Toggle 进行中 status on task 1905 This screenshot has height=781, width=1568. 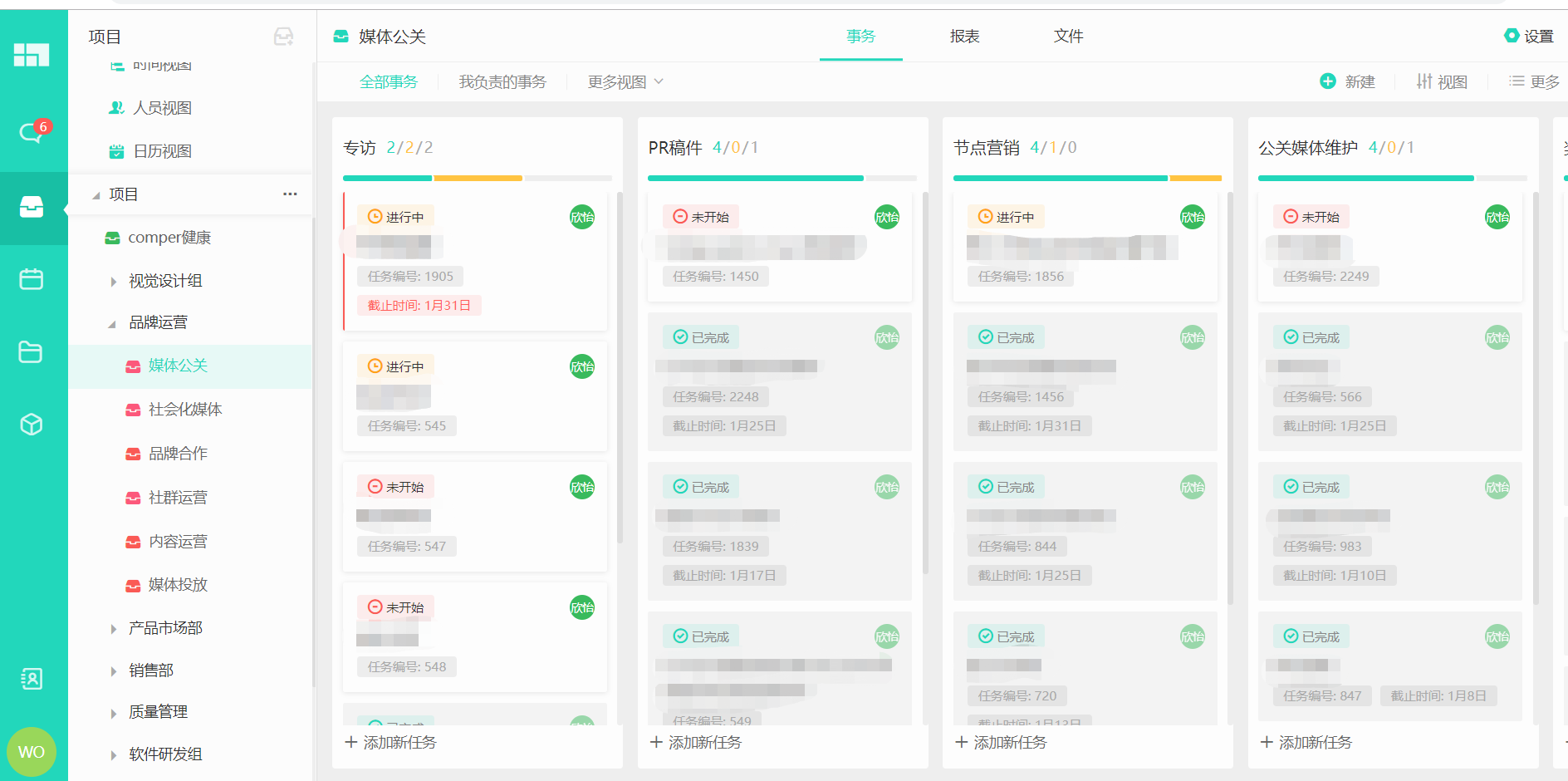coord(395,217)
